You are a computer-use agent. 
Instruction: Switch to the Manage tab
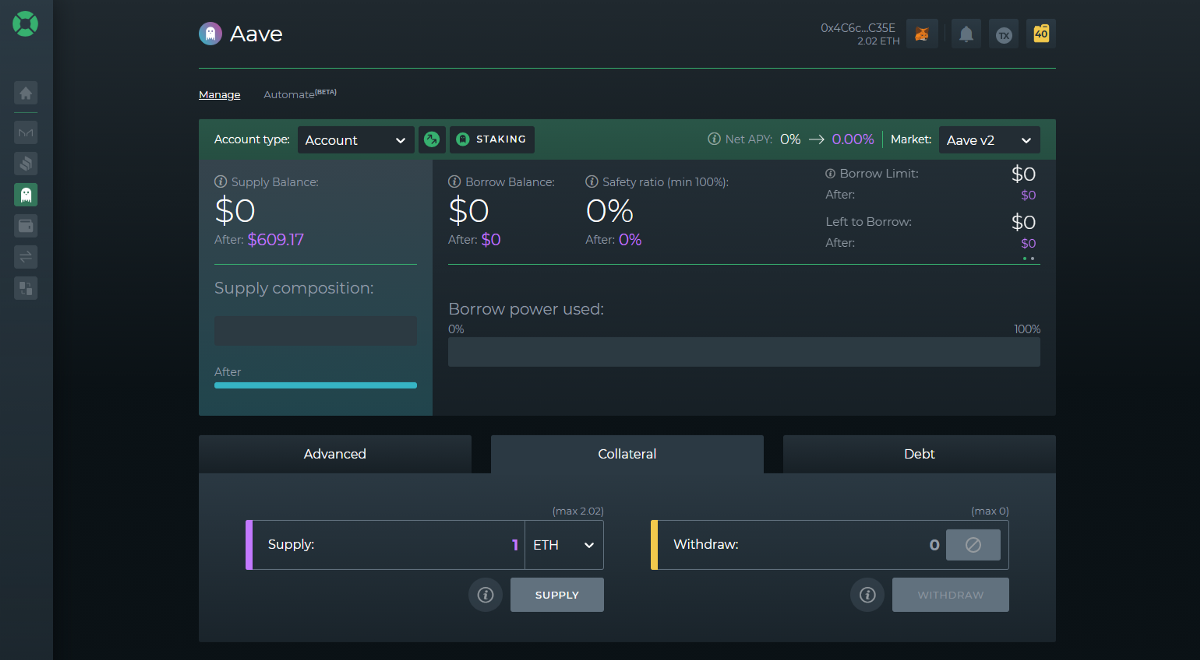click(219, 94)
